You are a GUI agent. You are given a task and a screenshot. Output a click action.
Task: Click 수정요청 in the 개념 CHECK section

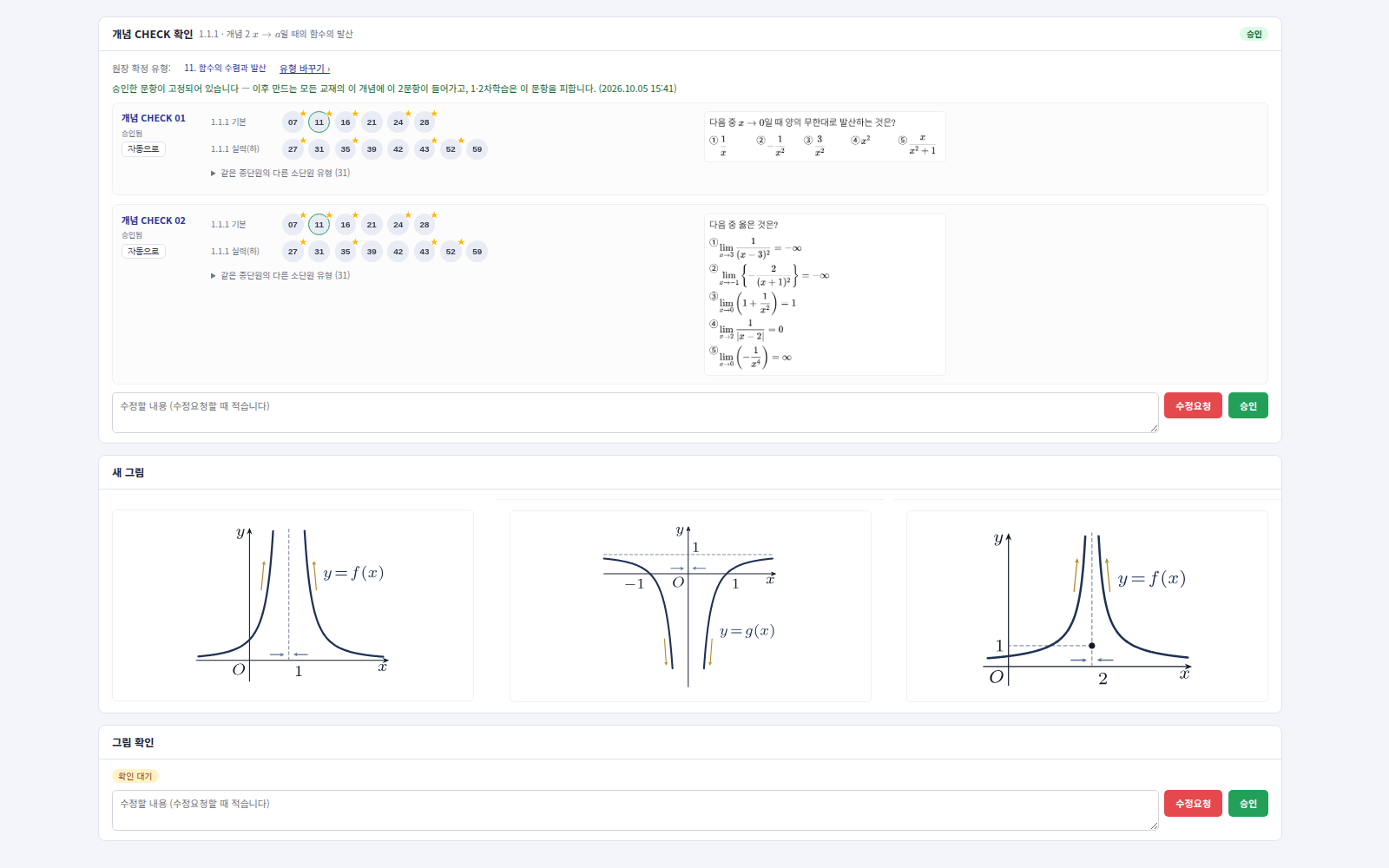pyautogui.click(x=1193, y=405)
